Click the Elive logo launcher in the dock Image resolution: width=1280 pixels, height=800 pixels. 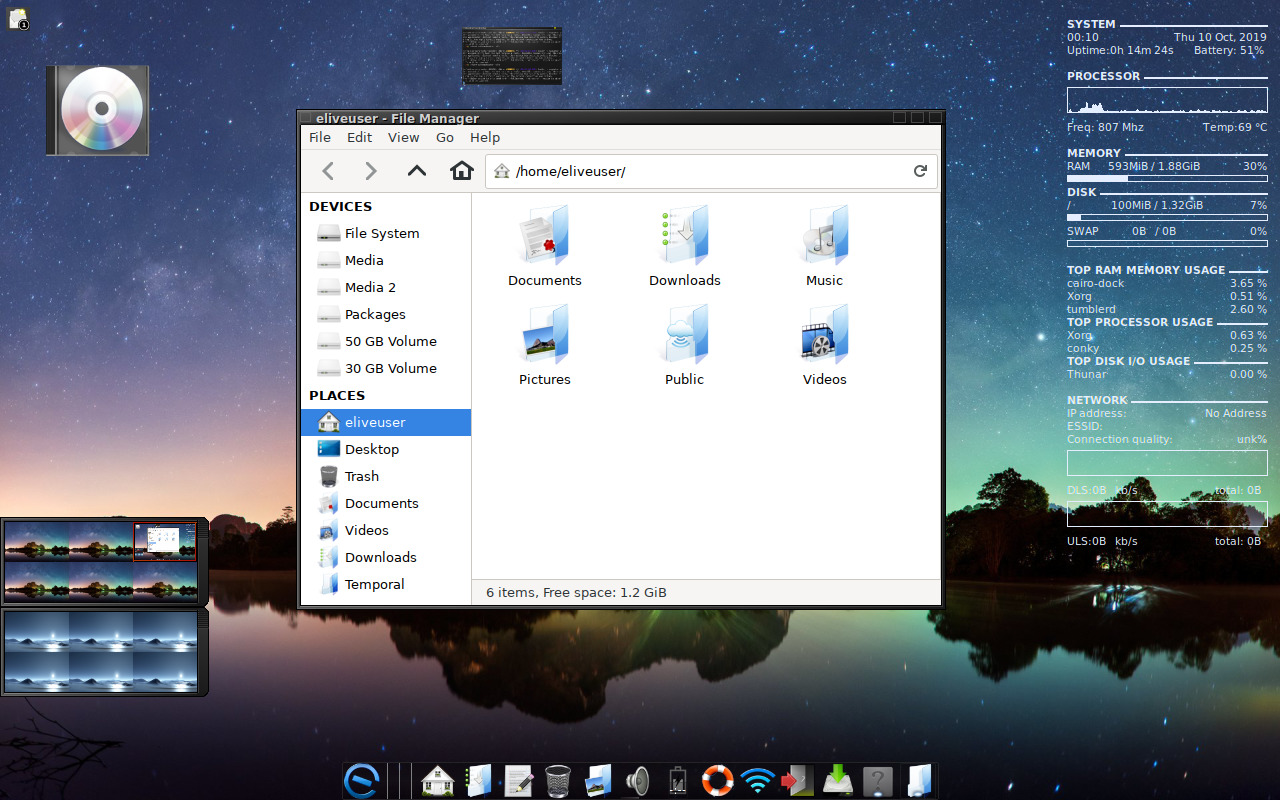pos(361,780)
